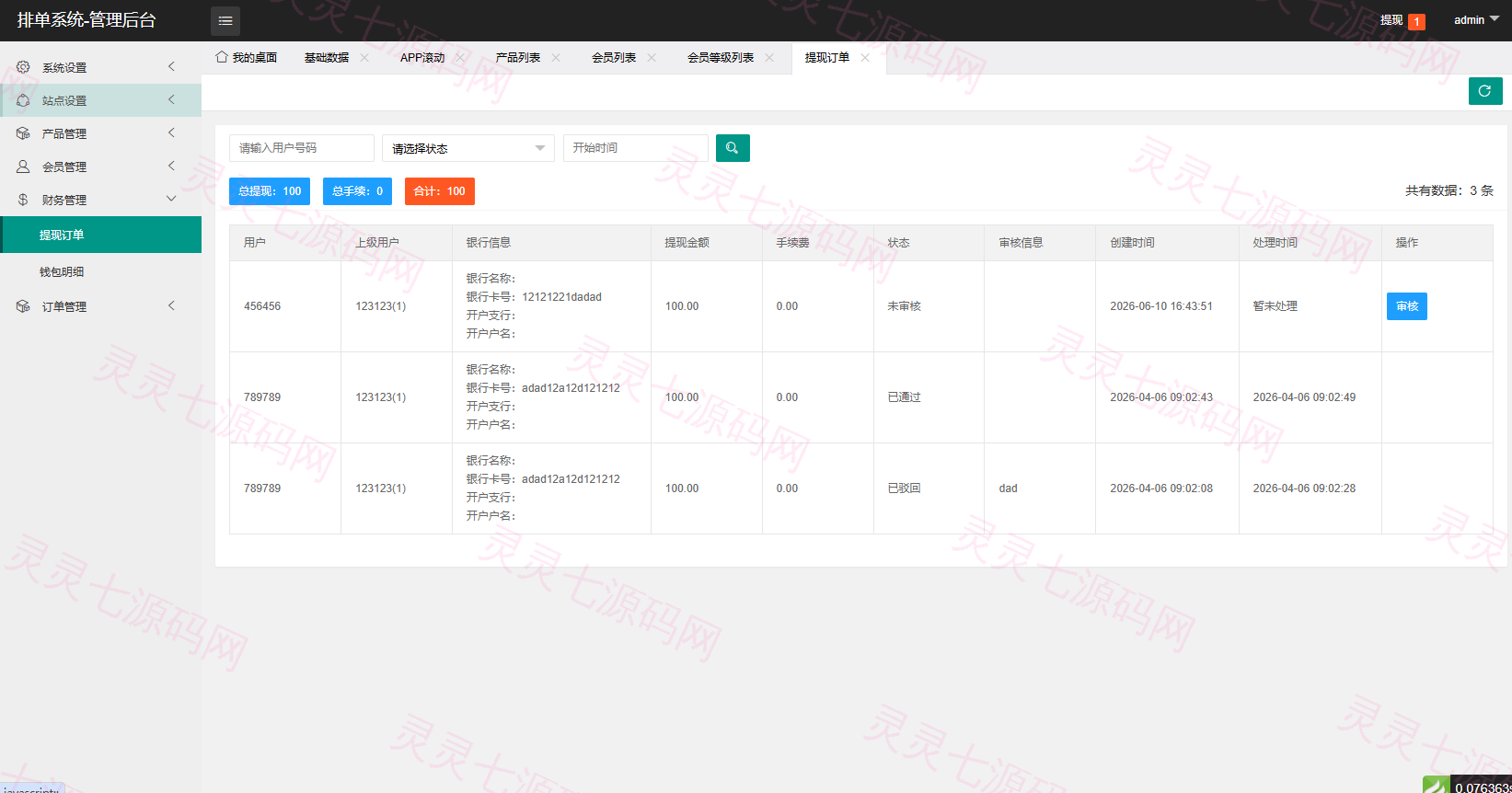Switch to the 产品列表 tab

click(x=518, y=57)
